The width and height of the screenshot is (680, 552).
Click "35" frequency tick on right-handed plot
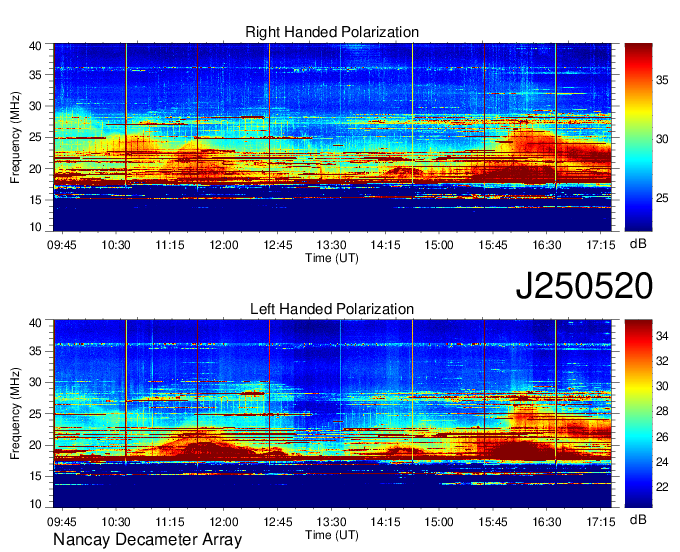35,75
